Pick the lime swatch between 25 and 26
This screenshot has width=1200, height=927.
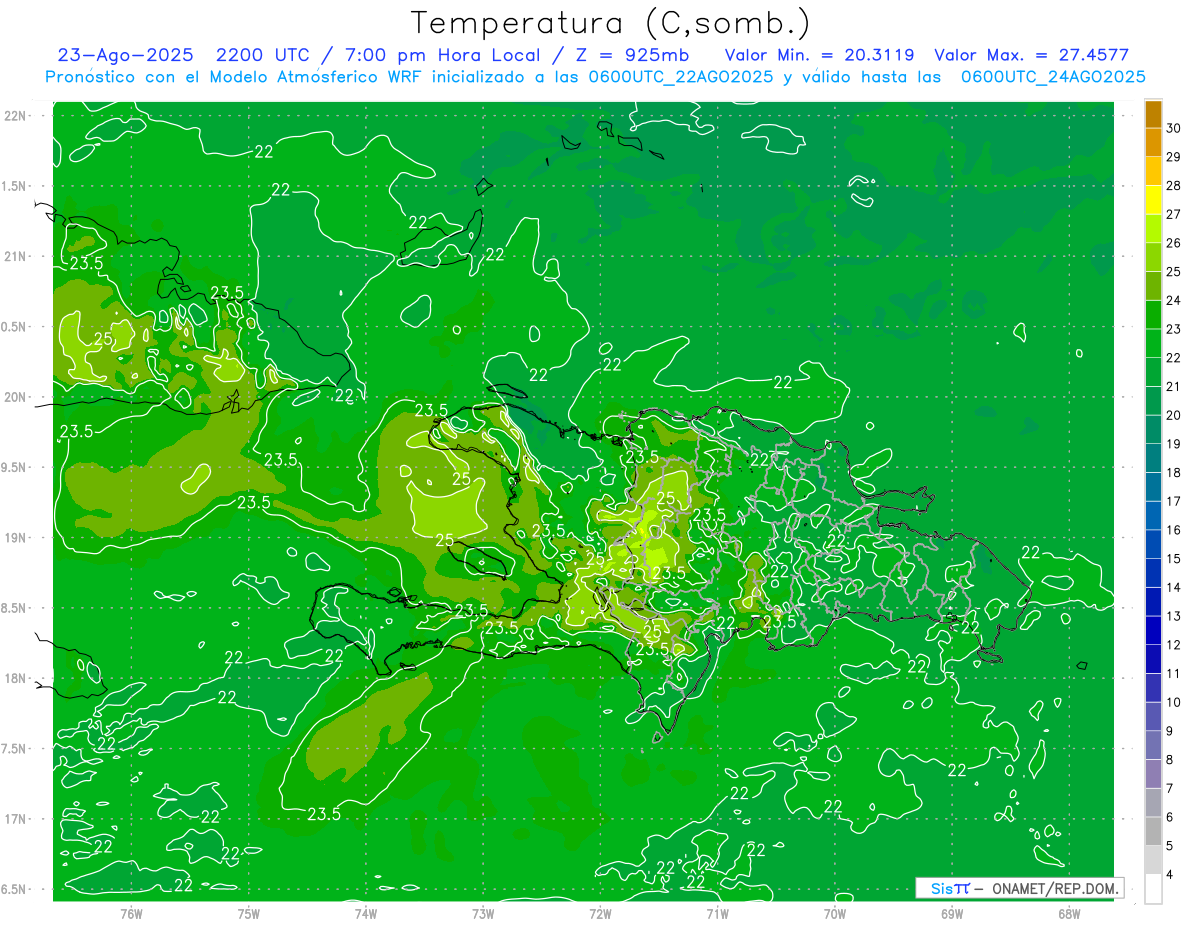[1153, 258]
